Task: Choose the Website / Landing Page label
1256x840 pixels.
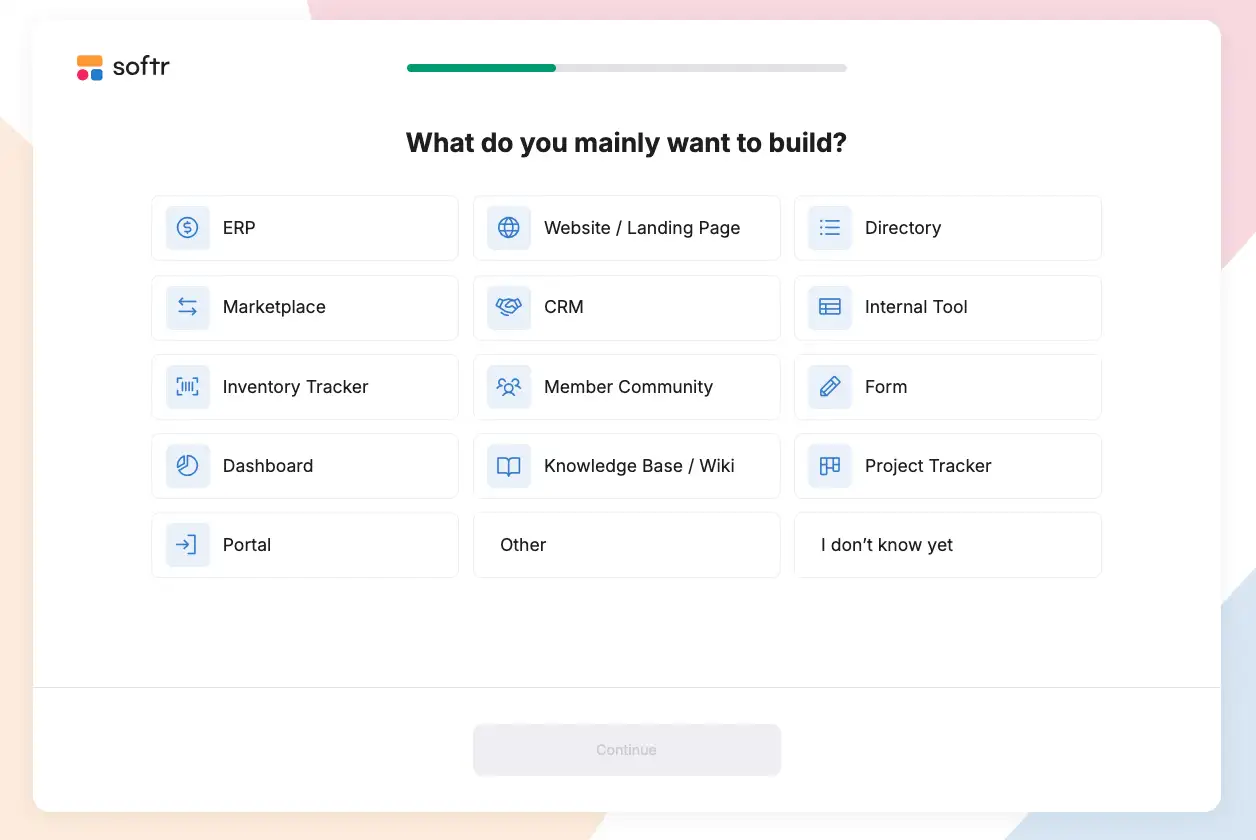Action: [642, 228]
